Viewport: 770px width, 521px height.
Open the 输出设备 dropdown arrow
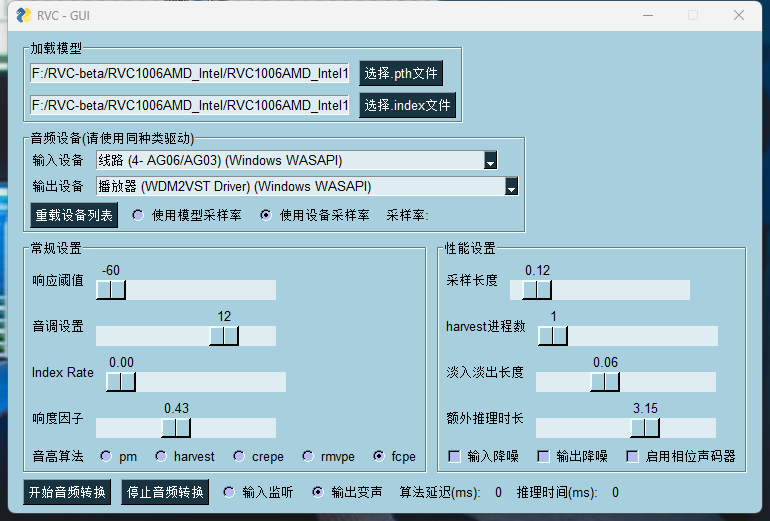point(511,187)
